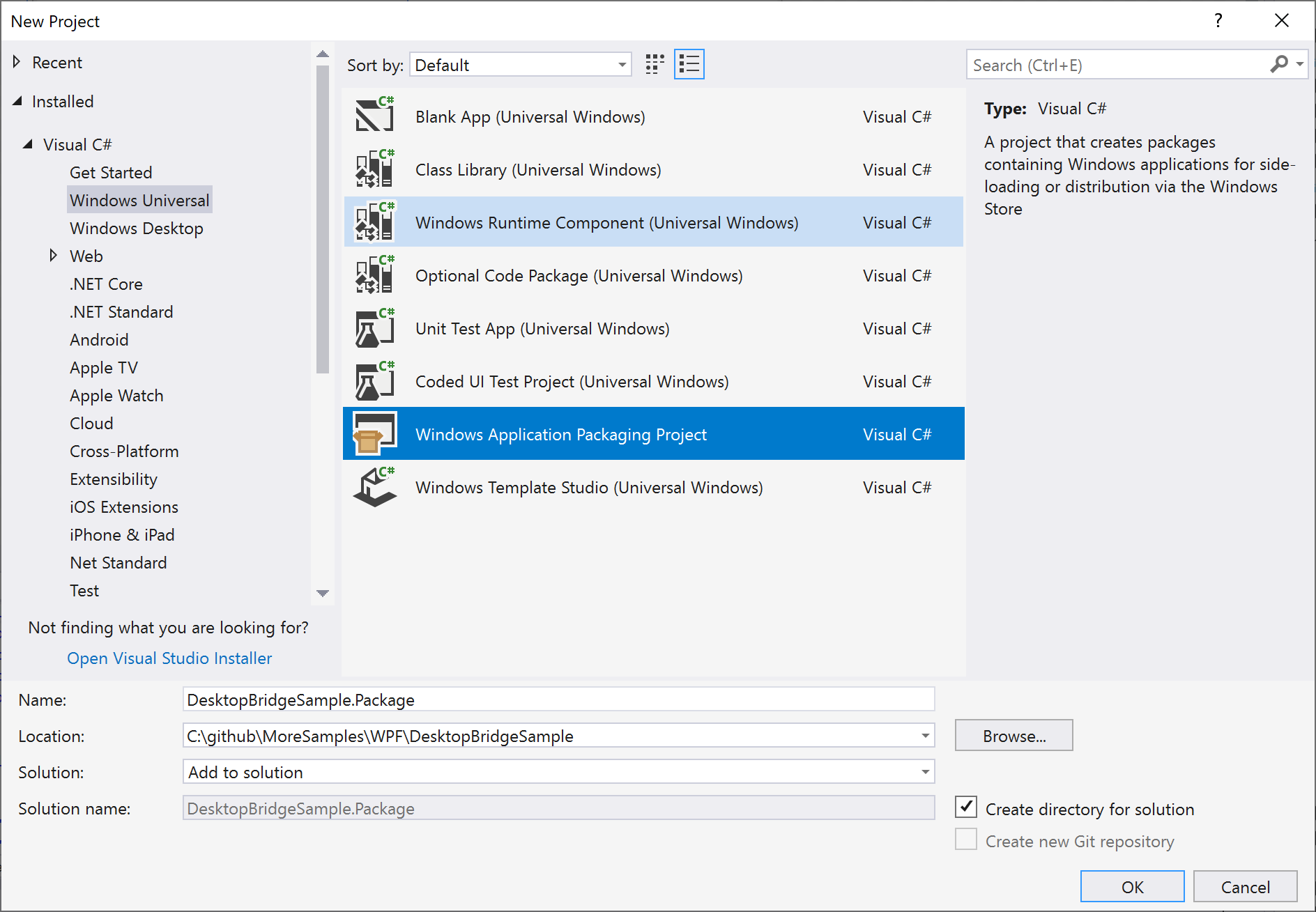Screen dimensions: 1316x912
Task: Click the category tree scrollbar thumb
Action: [322, 219]
